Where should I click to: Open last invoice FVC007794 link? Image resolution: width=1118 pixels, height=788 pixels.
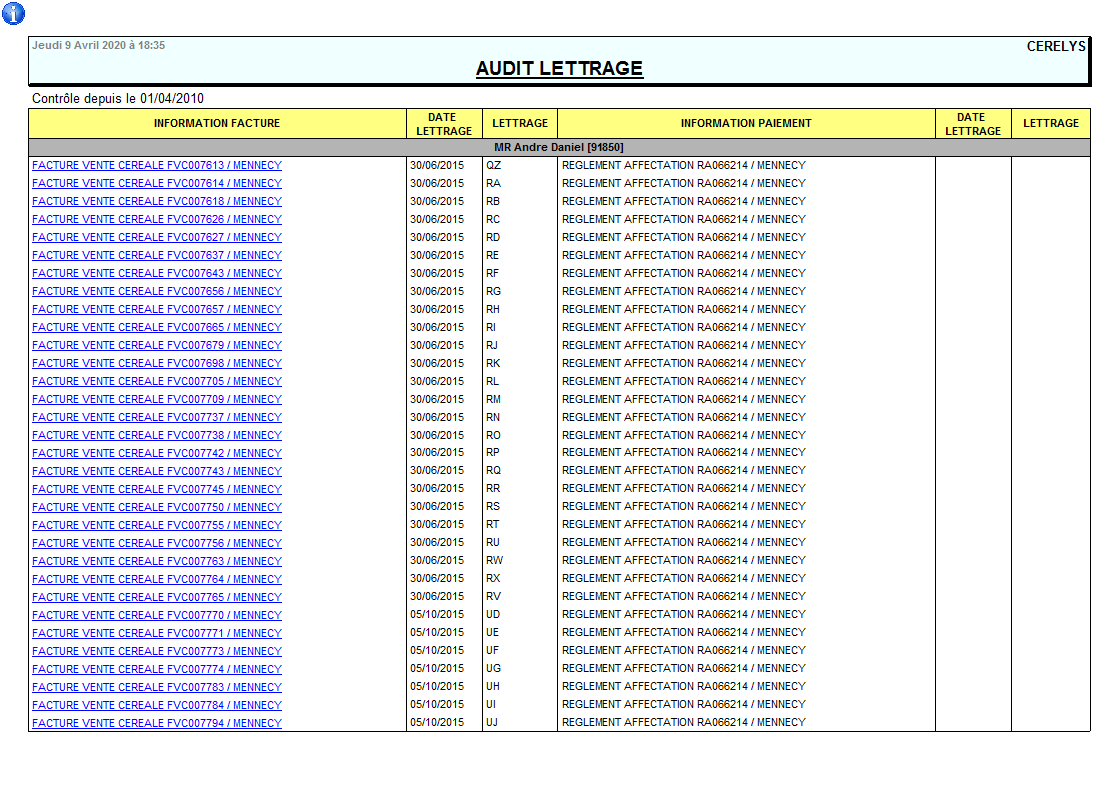click(x=157, y=724)
